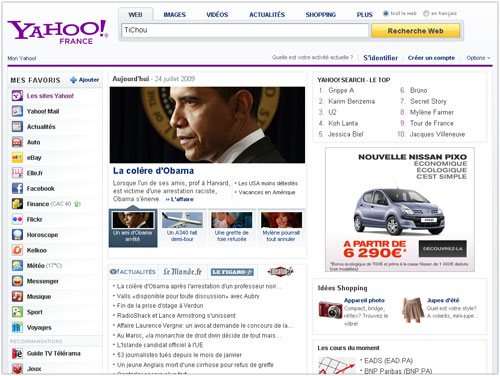
Task: Open the Guide TV Télérama icon
Action: click(17, 353)
